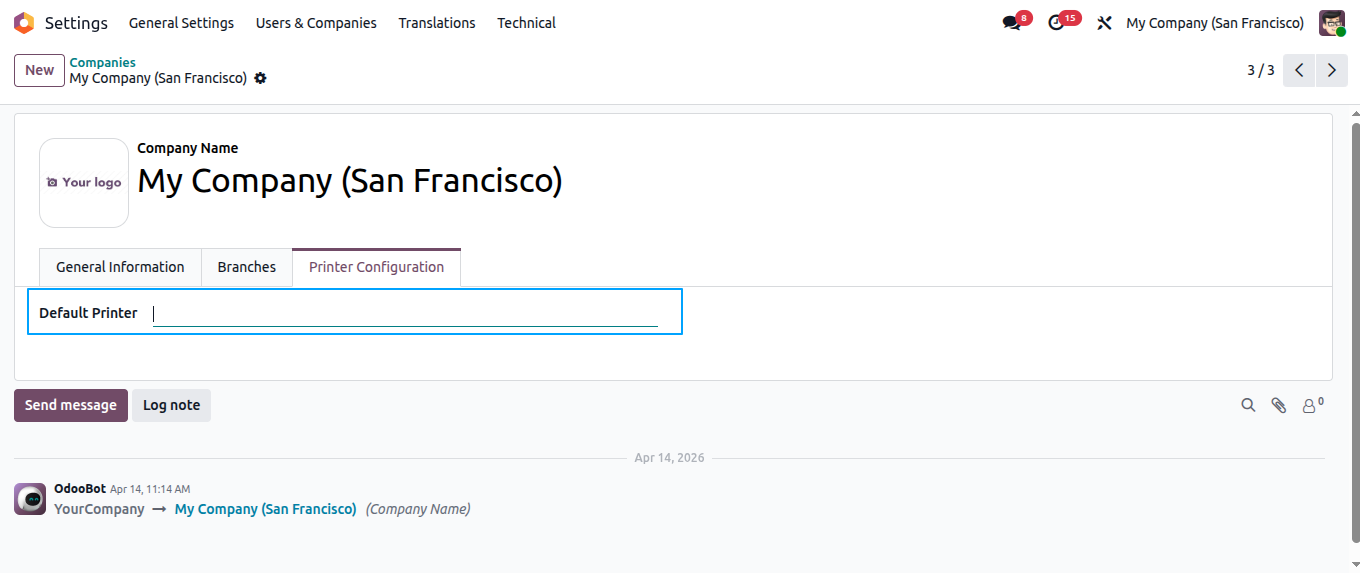Go to next record arrow
This screenshot has height=573, width=1360.
click(1331, 70)
